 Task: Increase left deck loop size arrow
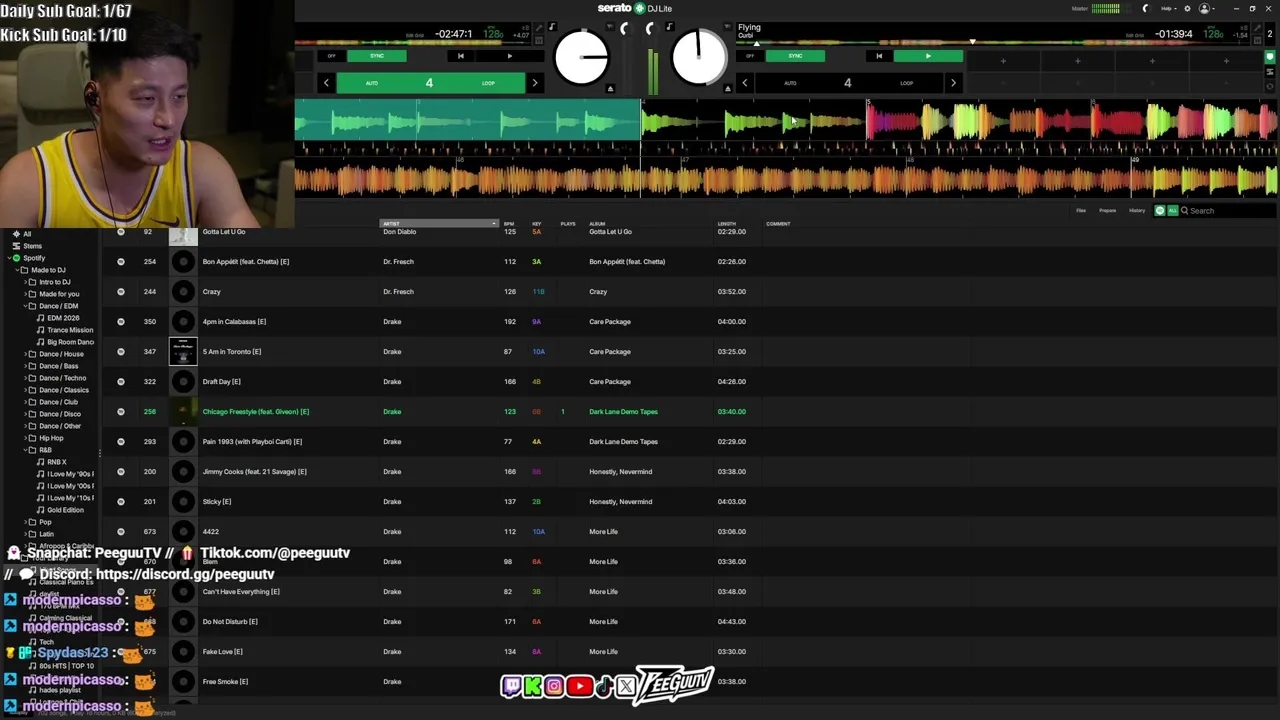pyautogui.click(x=534, y=83)
